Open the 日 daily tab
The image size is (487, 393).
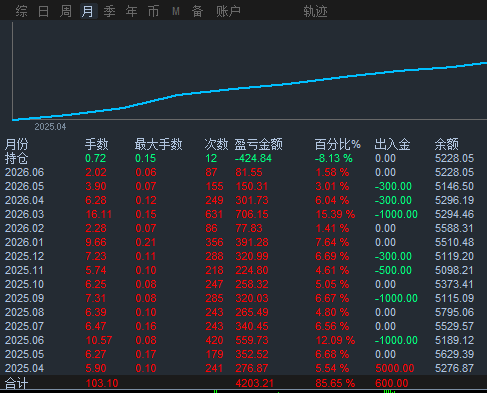pyautogui.click(x=44, y=12)
